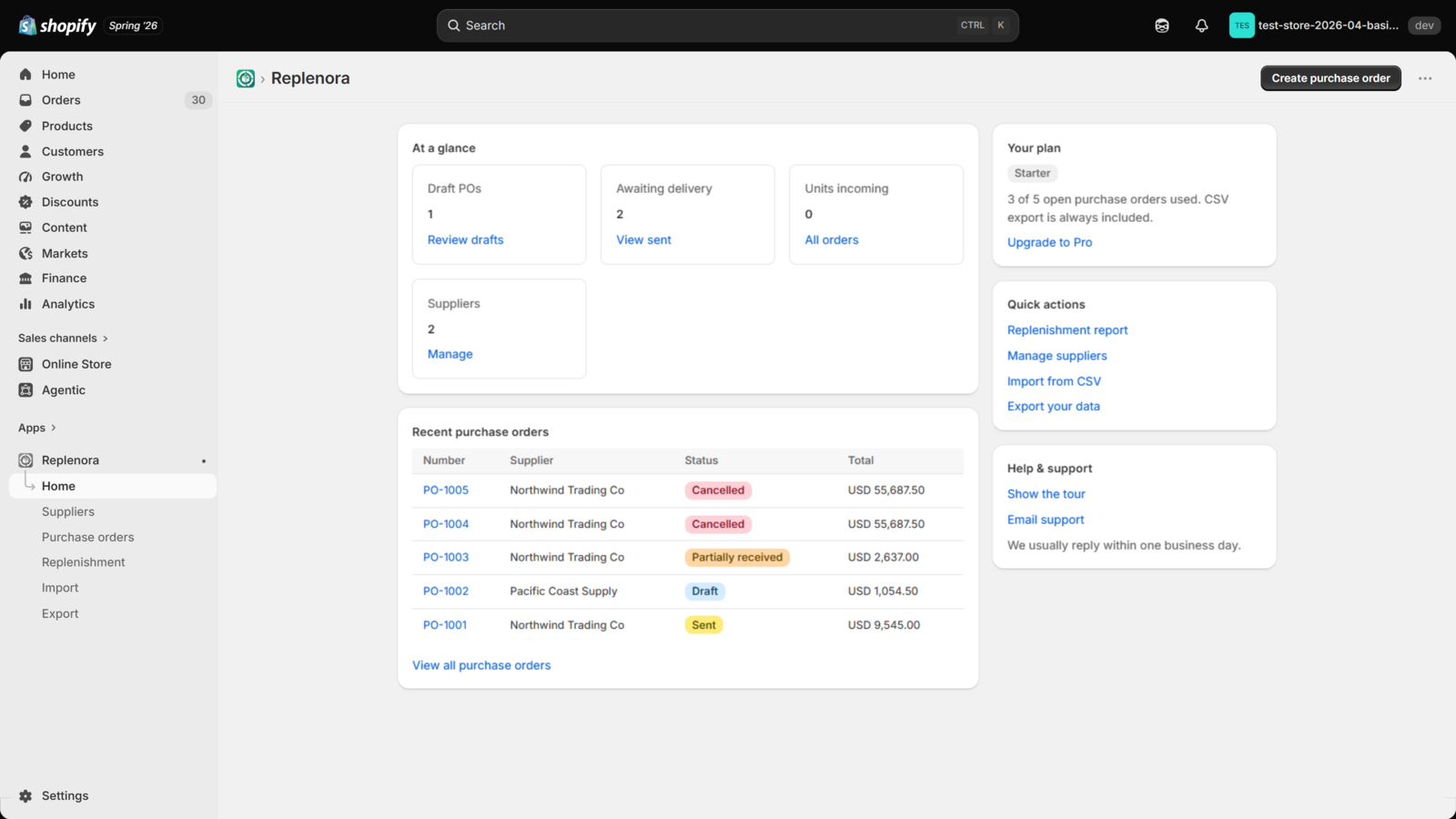Click the Finance bank icon

click(25, 278)
